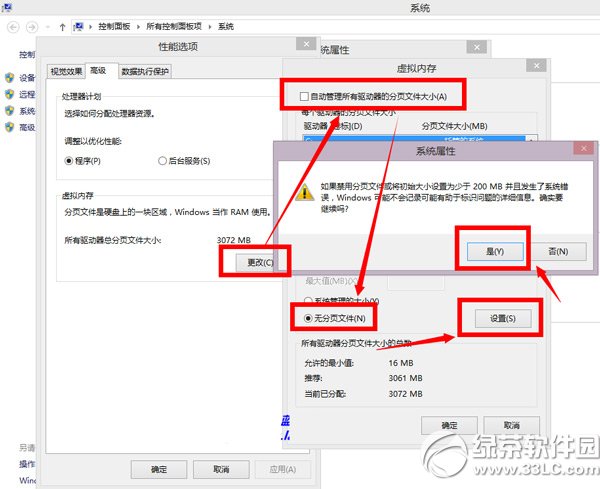Close the 系统属性 warning dialog
The width and height of the screenshot is (600, 489).
[584, 148]
